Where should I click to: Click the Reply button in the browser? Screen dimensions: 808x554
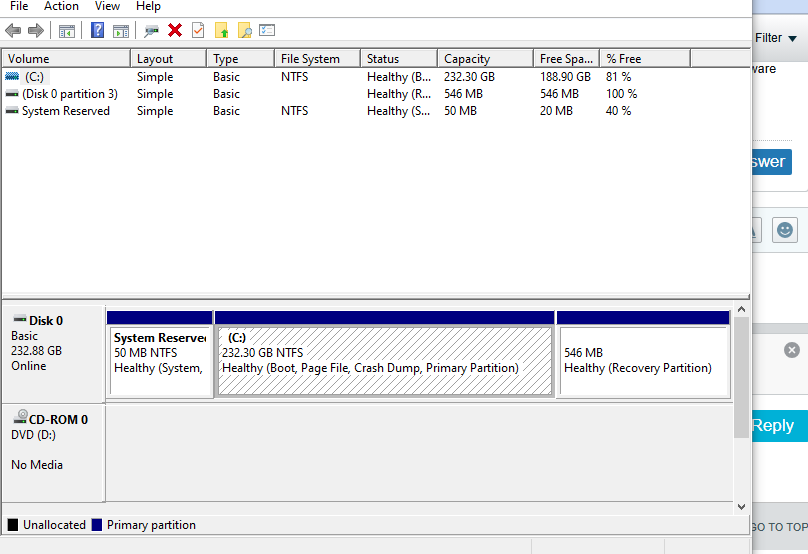(x=780, y=426)
